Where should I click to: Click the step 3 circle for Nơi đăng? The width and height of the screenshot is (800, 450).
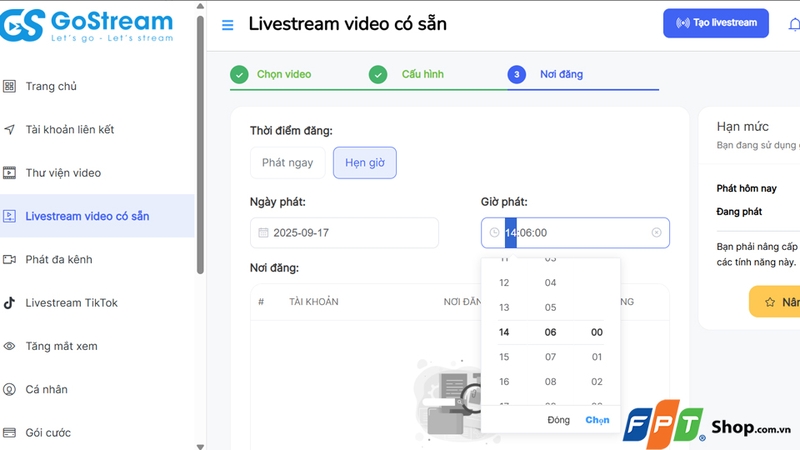tap(517, 74)
